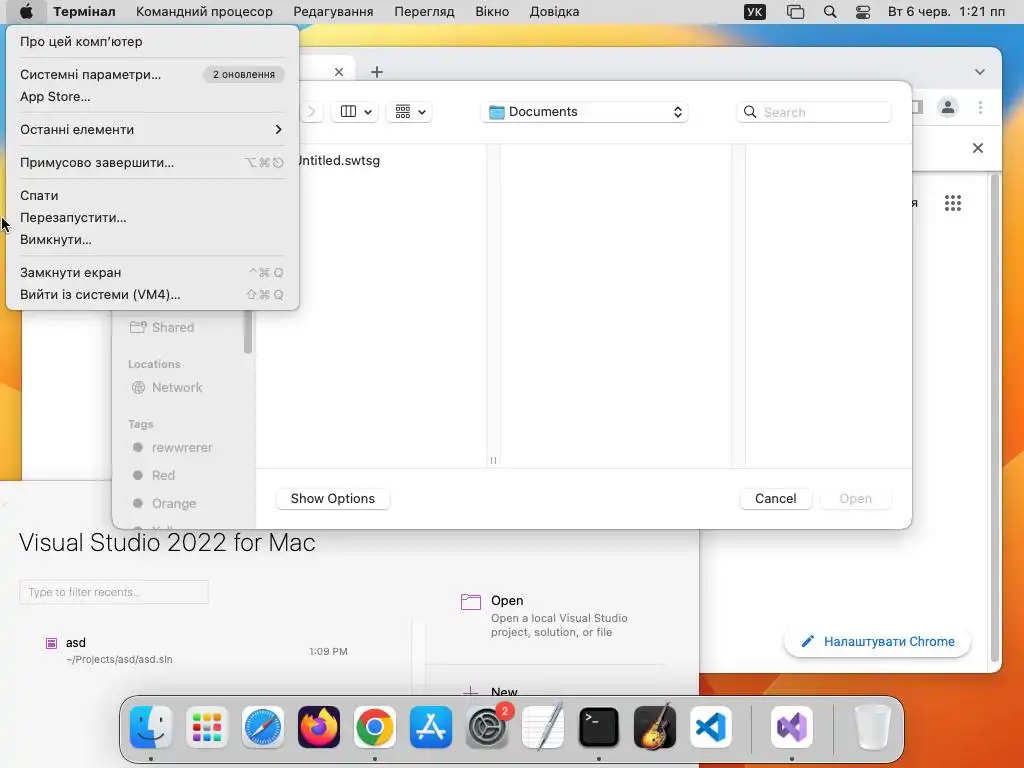1024x768 pixels.
Task: Open Перегляд menu in menu bar
Action: [424, 12]
